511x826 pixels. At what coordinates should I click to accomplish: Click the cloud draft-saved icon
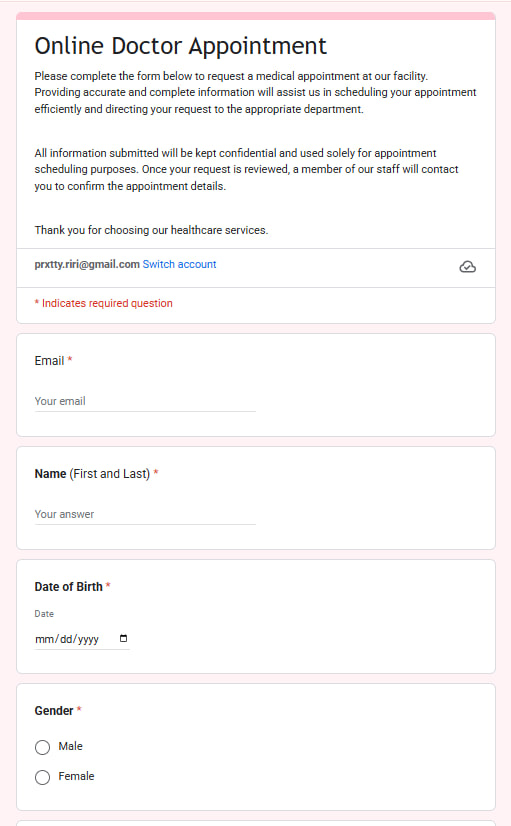467,267
